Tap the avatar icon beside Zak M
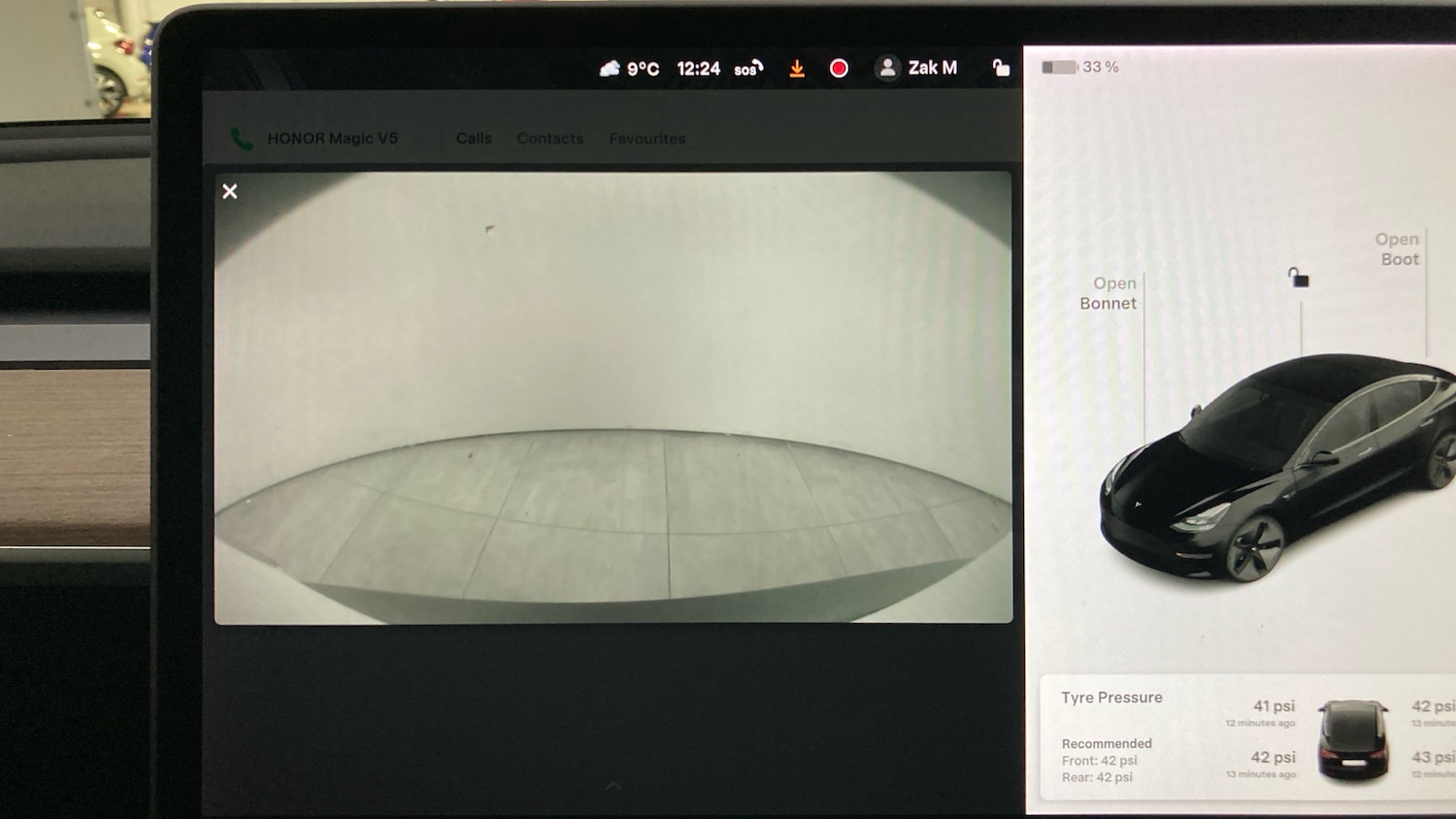Image resolution: width=1456 pixels, height=819 pixels. tap(887, 68)
